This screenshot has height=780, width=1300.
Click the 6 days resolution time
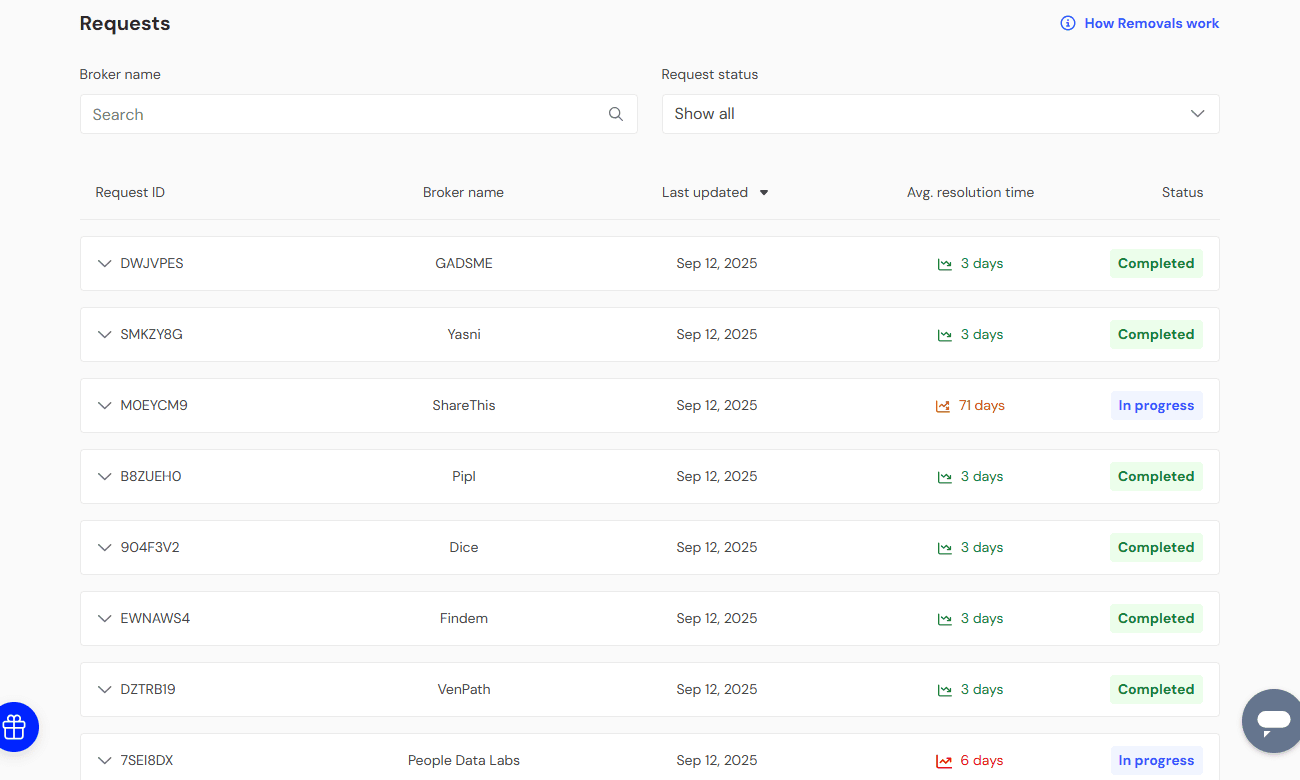click(x=982, y=761)
